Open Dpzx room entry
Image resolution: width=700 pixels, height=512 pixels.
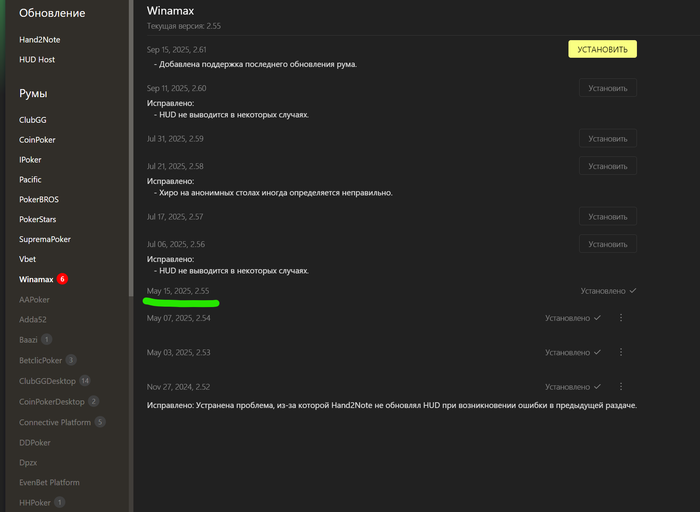pyautogui.click(x=28, y=462)
